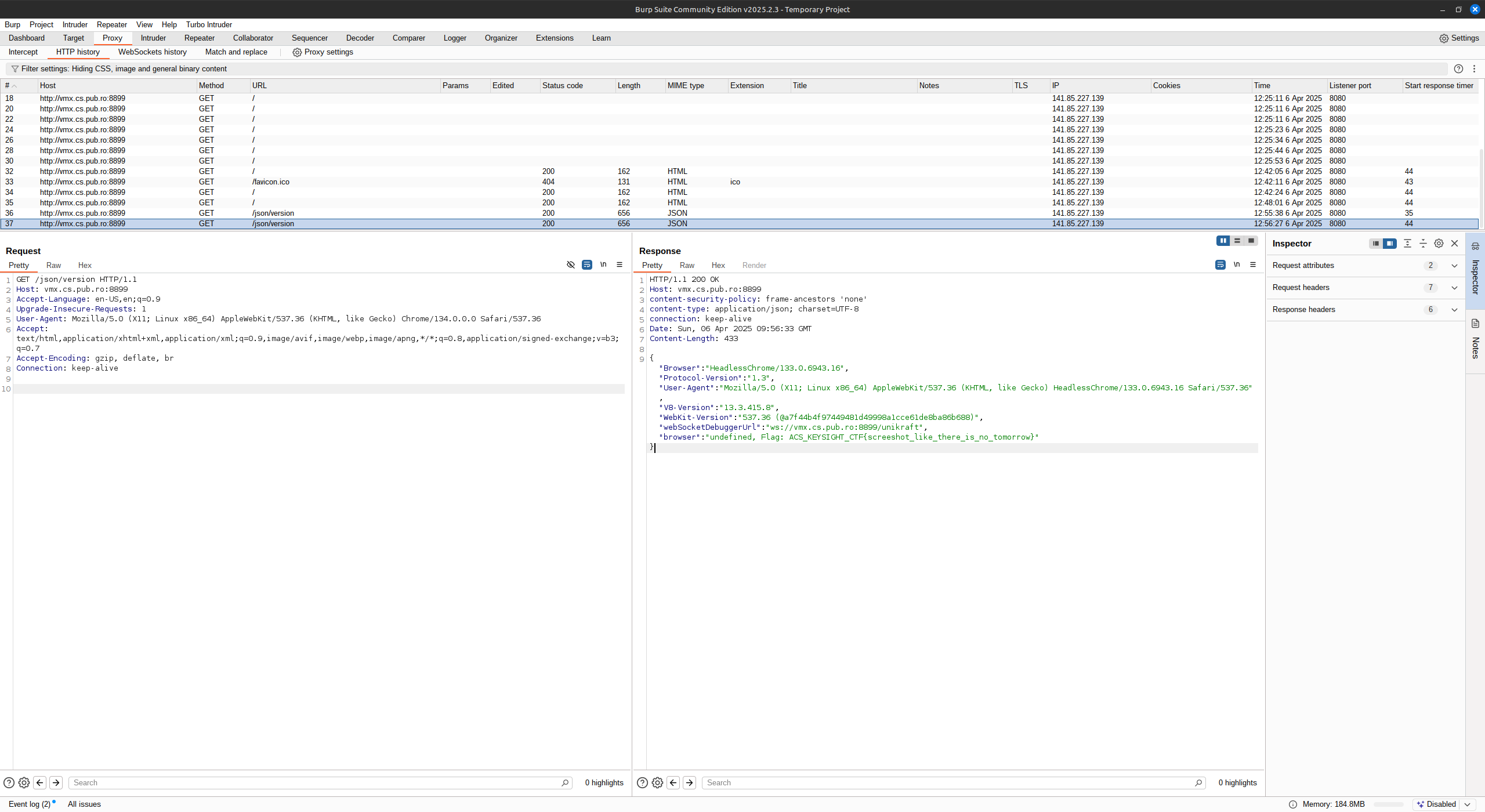Viewport: 1485px width, 812px height.
Task: Click magnifier icon in response search box
Action: [1198, 783]
